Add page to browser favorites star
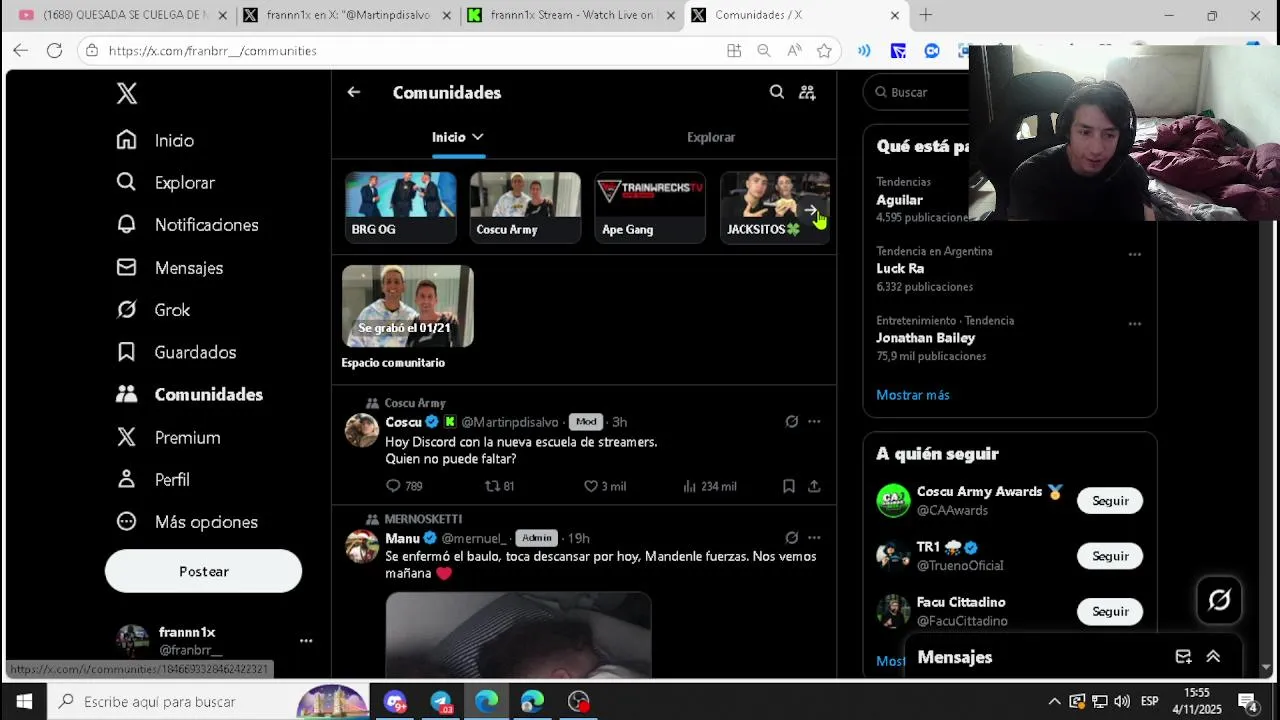This screenshot has height=720, width=1280. click(824, 50)
